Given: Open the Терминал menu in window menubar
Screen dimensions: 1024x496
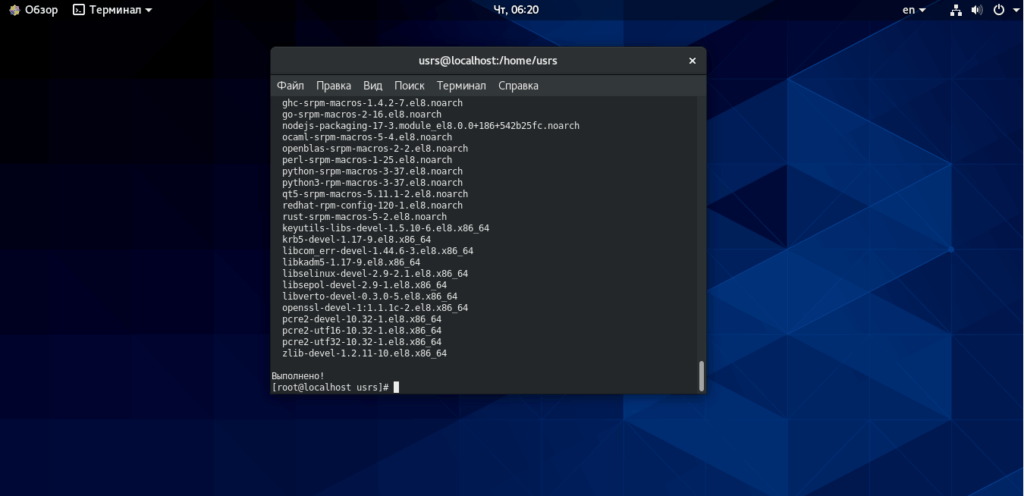Looking at the screenshot, I should [x=461, y=85].
